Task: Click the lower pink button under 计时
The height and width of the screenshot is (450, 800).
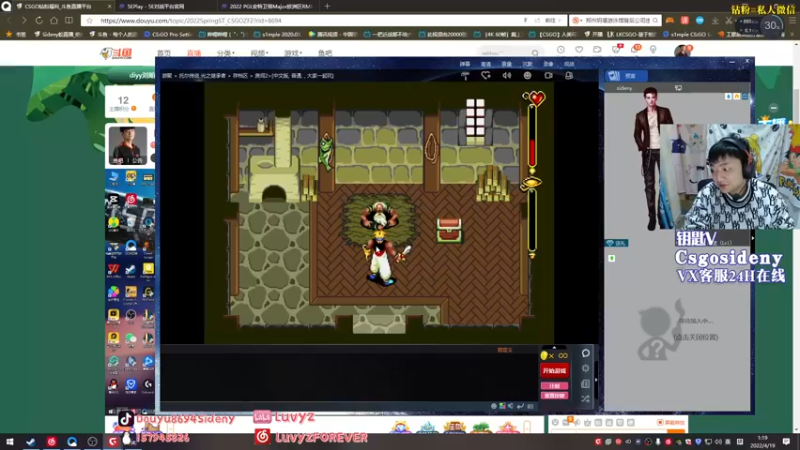Action: (555, 395)
